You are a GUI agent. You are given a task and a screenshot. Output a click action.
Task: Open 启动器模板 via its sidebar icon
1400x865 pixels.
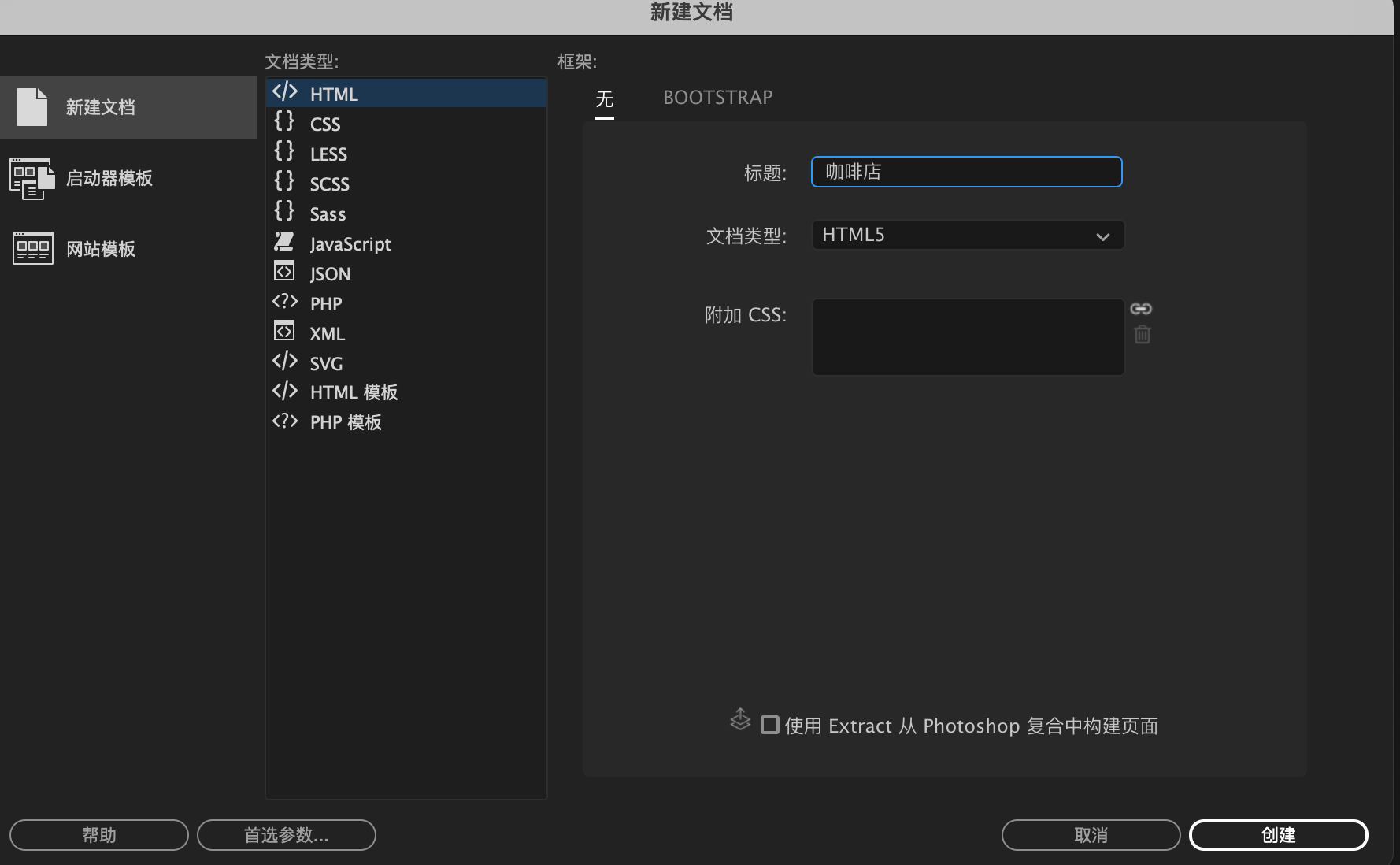tap(32, 178)
